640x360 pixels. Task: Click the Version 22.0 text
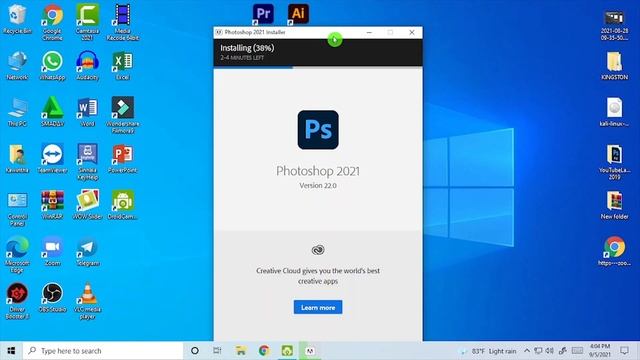tap(318, 185)
